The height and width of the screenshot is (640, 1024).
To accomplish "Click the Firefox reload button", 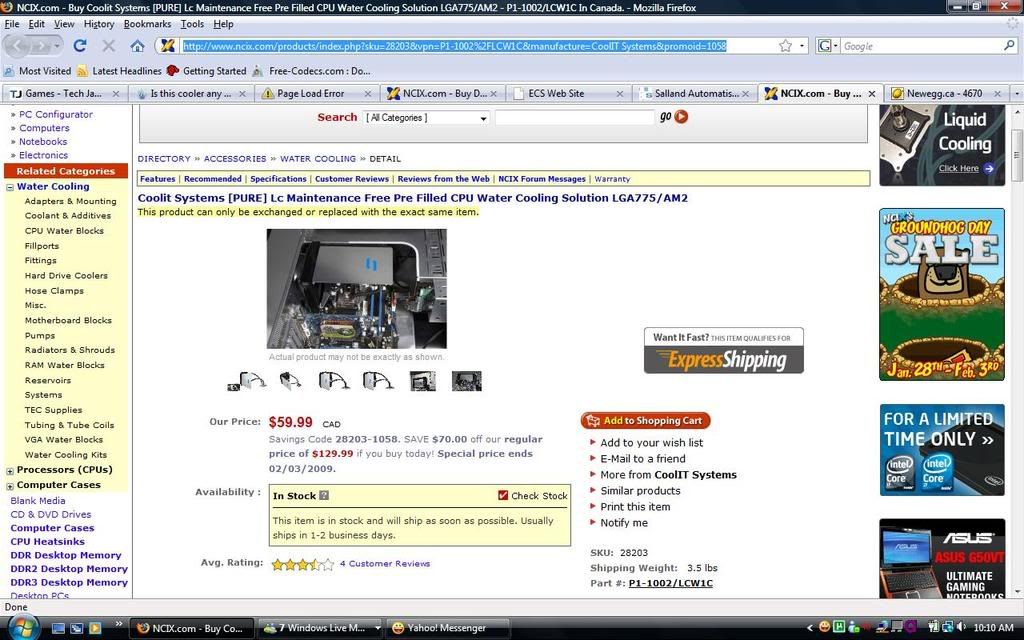I will (80, 46).
